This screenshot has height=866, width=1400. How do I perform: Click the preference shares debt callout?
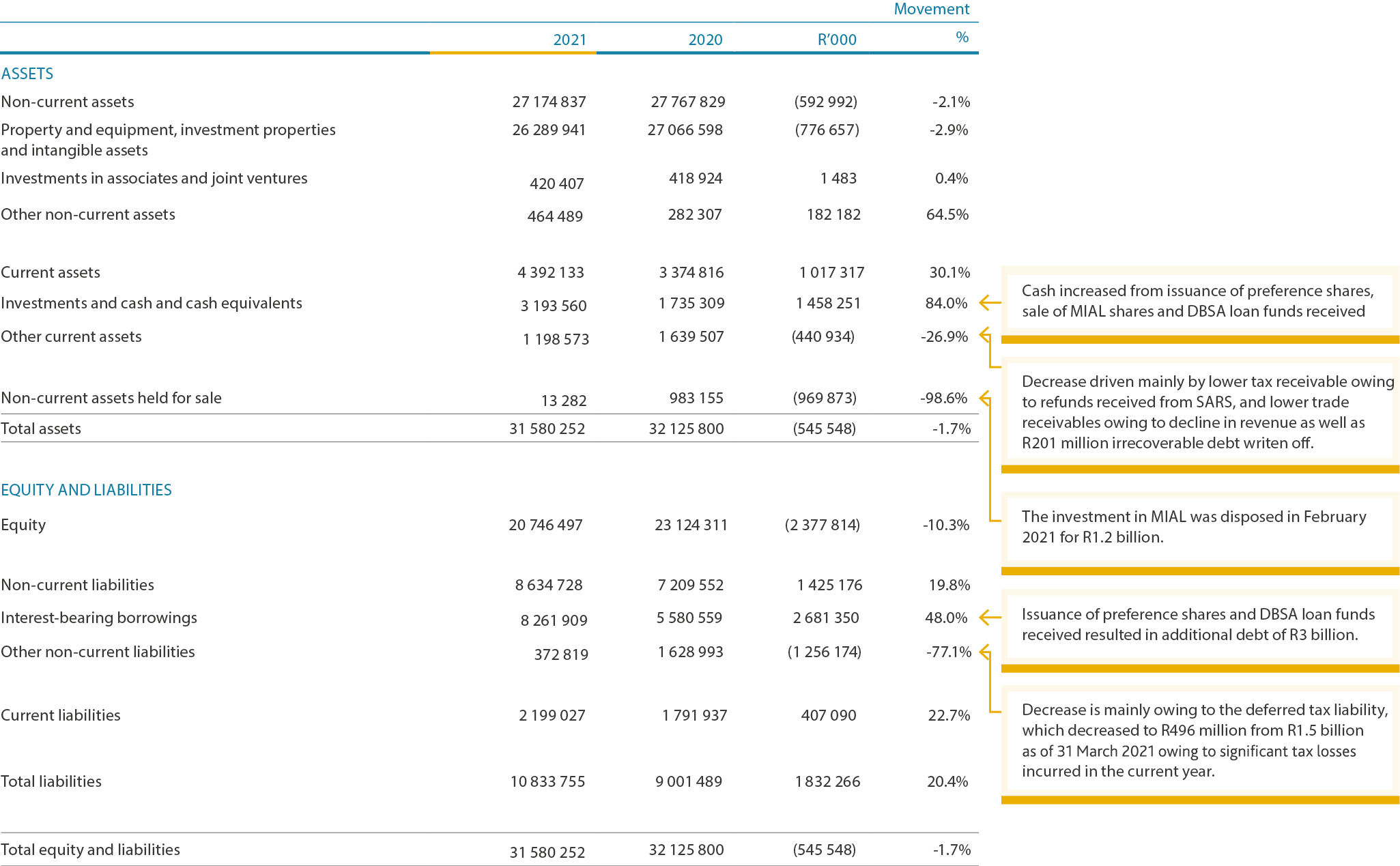(x=1199, y=624)
